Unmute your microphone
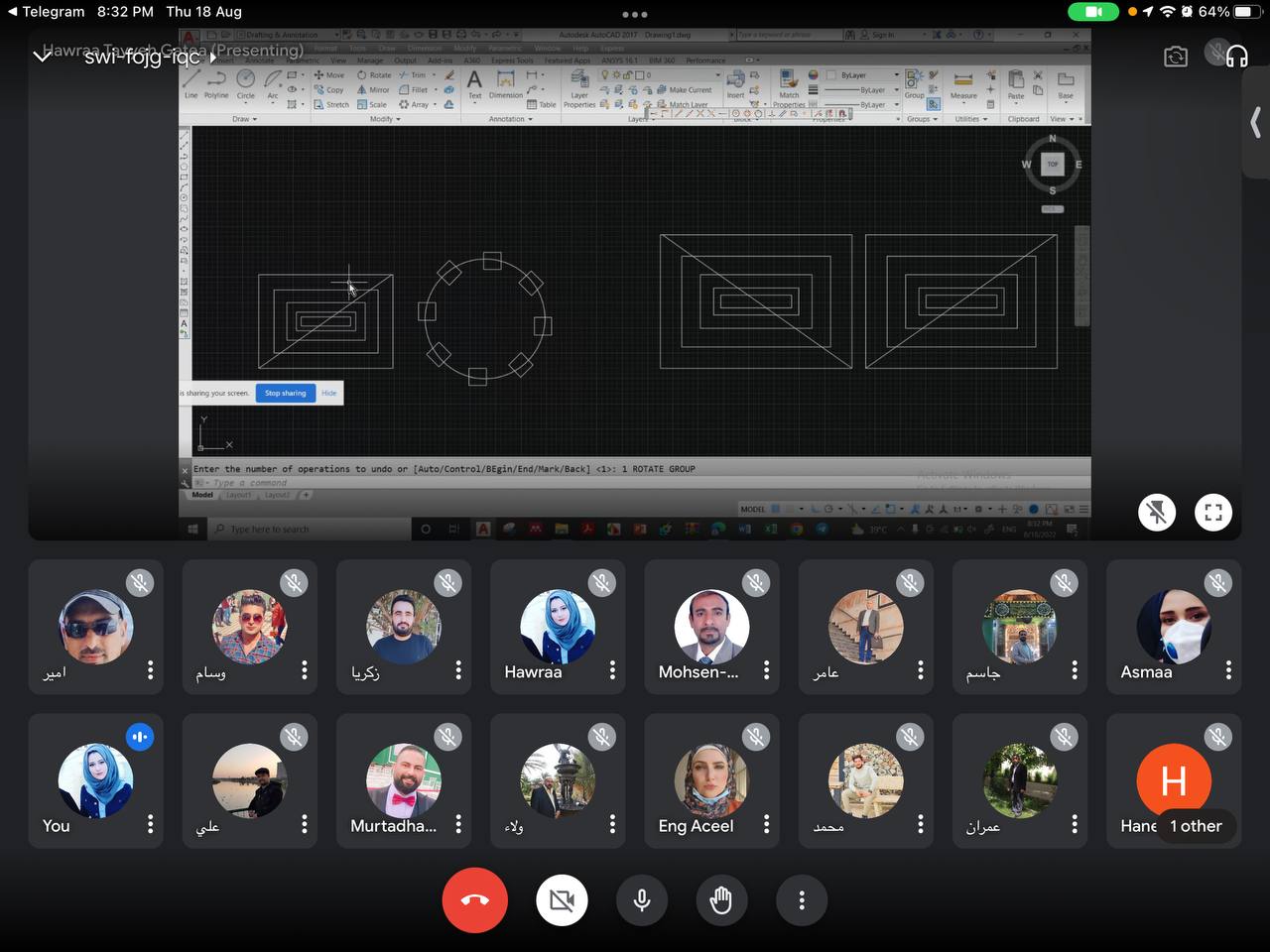1270x952 pixels. [642, 899]
